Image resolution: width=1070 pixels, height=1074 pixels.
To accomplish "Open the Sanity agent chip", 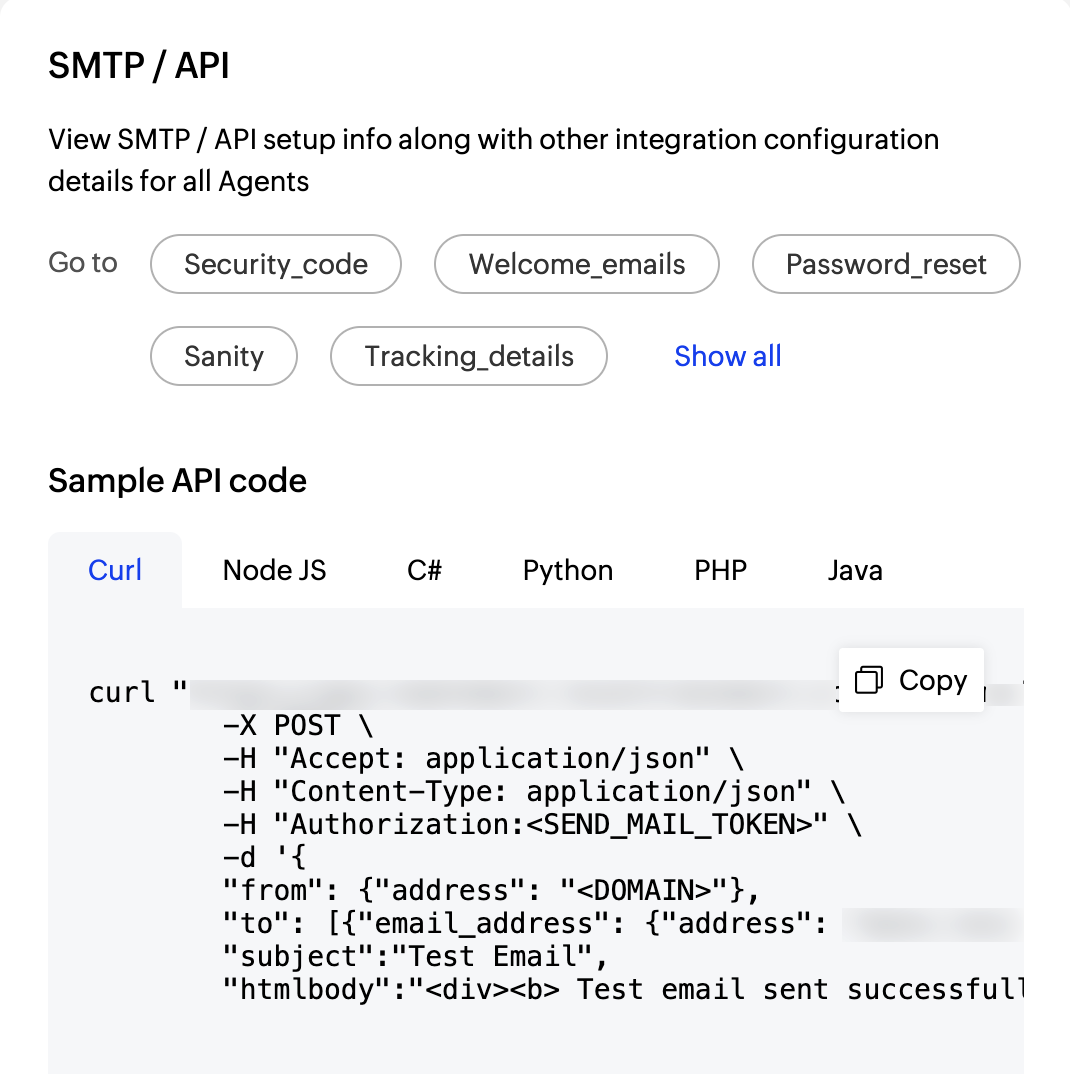I will pyautogui.click(x=224, y=356).
